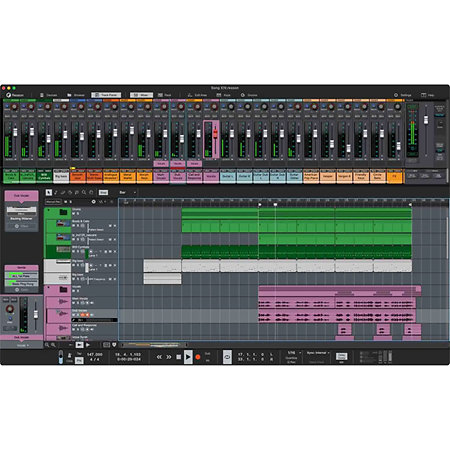Image resolution: width=450 pixels, height=450 pixels.
Task: Select the Magnify tool in sequencer toolbar
Action: click(x=84, y=192)
